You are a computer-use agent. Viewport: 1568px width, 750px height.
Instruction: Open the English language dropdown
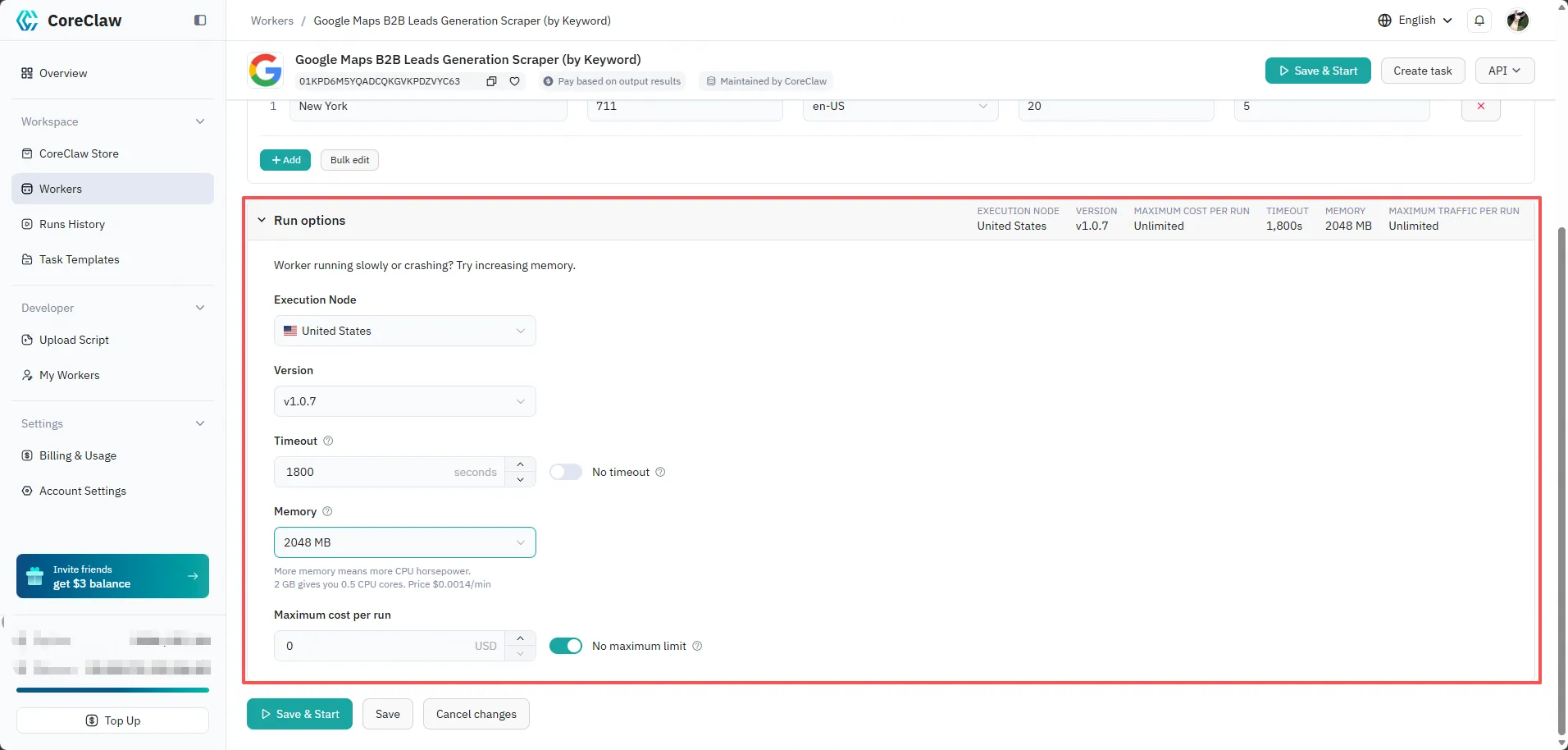(1415, 21)
